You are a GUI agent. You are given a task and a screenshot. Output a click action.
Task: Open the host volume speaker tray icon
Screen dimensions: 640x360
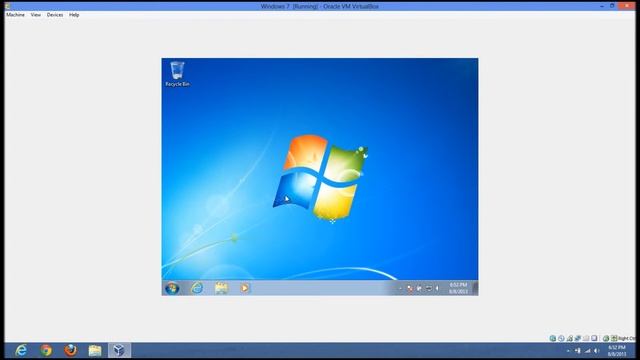[597, 351]
